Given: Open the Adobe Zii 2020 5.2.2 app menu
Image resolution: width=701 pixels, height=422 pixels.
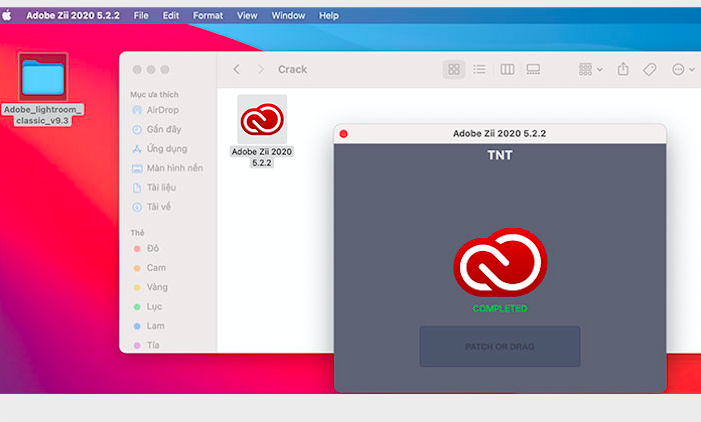Looking at the screenshot, I should [73, 16].
